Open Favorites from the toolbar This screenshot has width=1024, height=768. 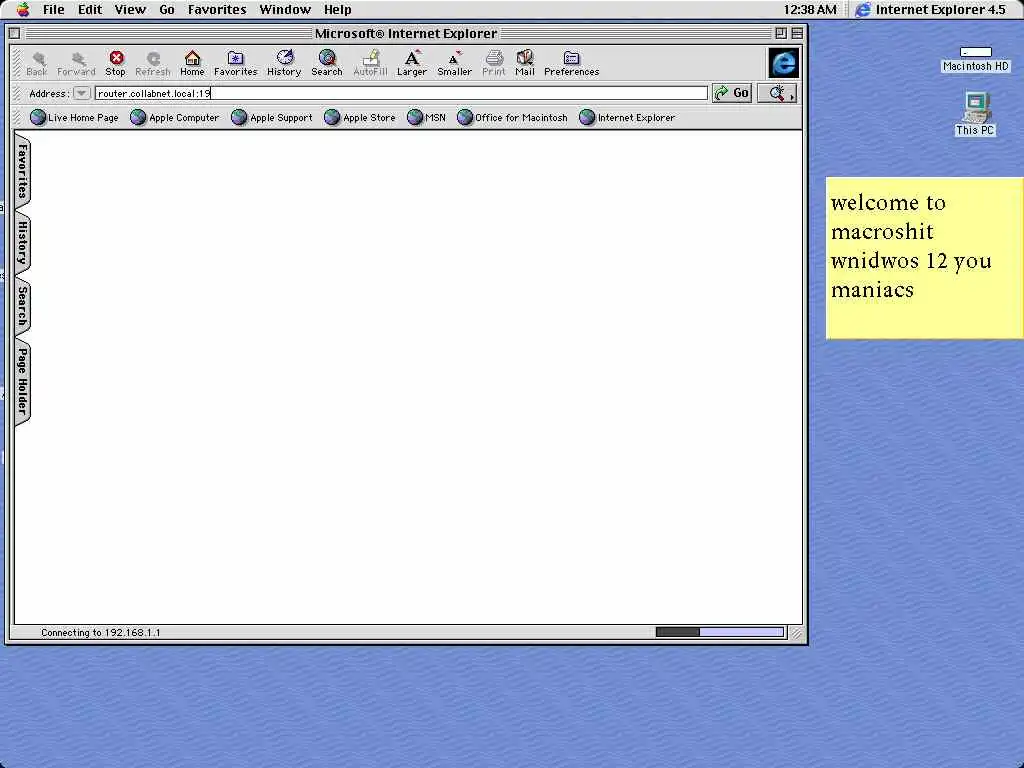click(x=236, y=63)
